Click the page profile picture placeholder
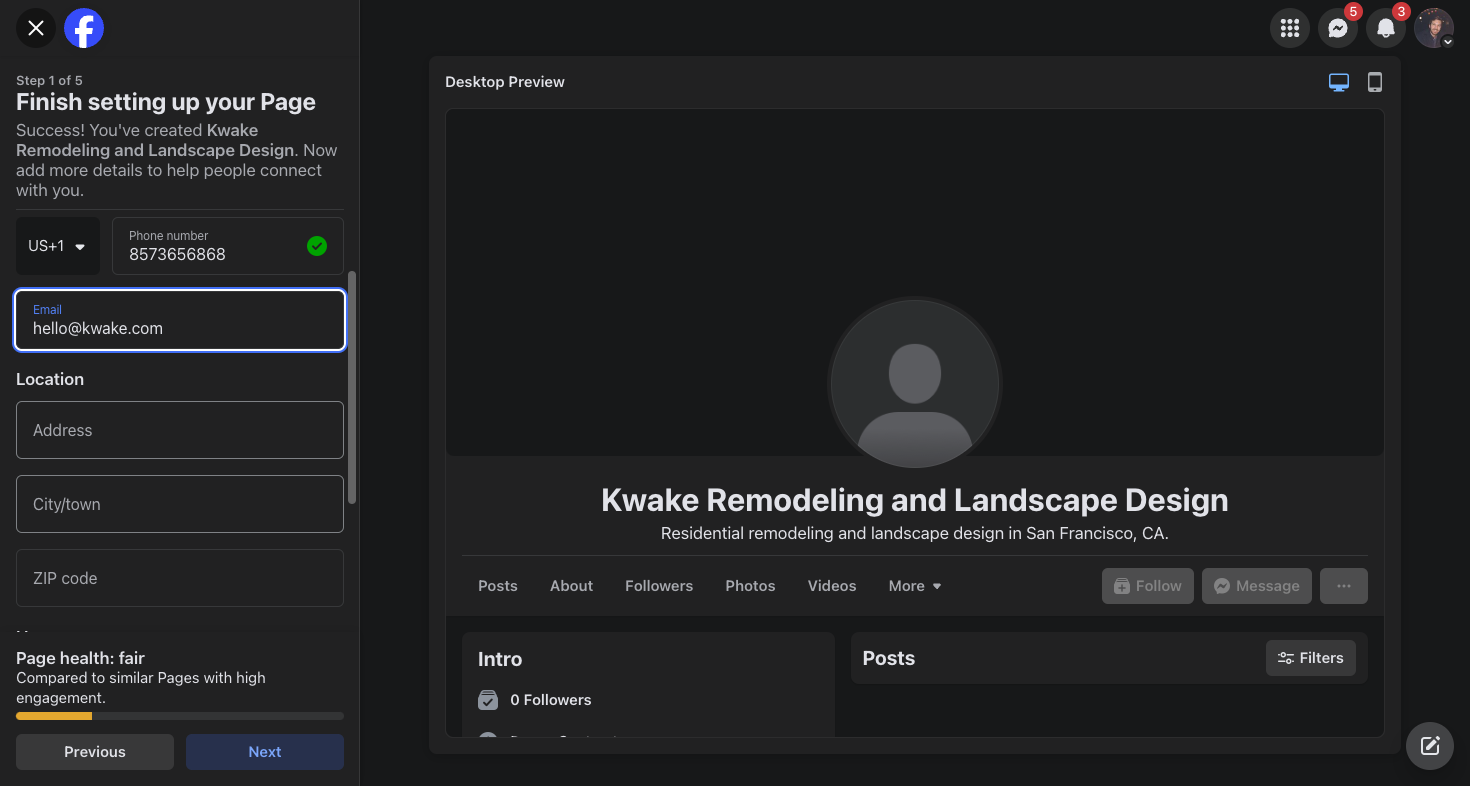The height and width of the screenshot is (786, 1470). 915,383
